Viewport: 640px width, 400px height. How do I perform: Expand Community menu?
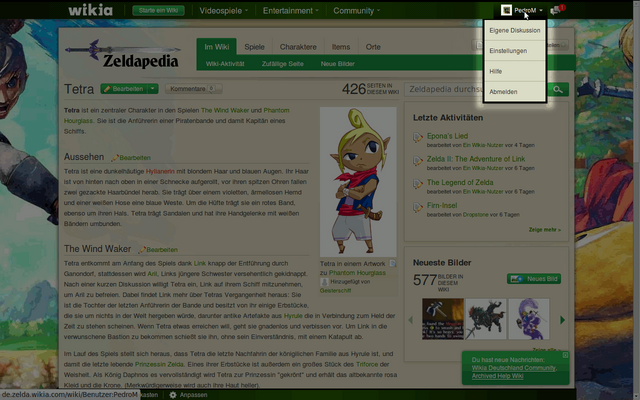356,11
